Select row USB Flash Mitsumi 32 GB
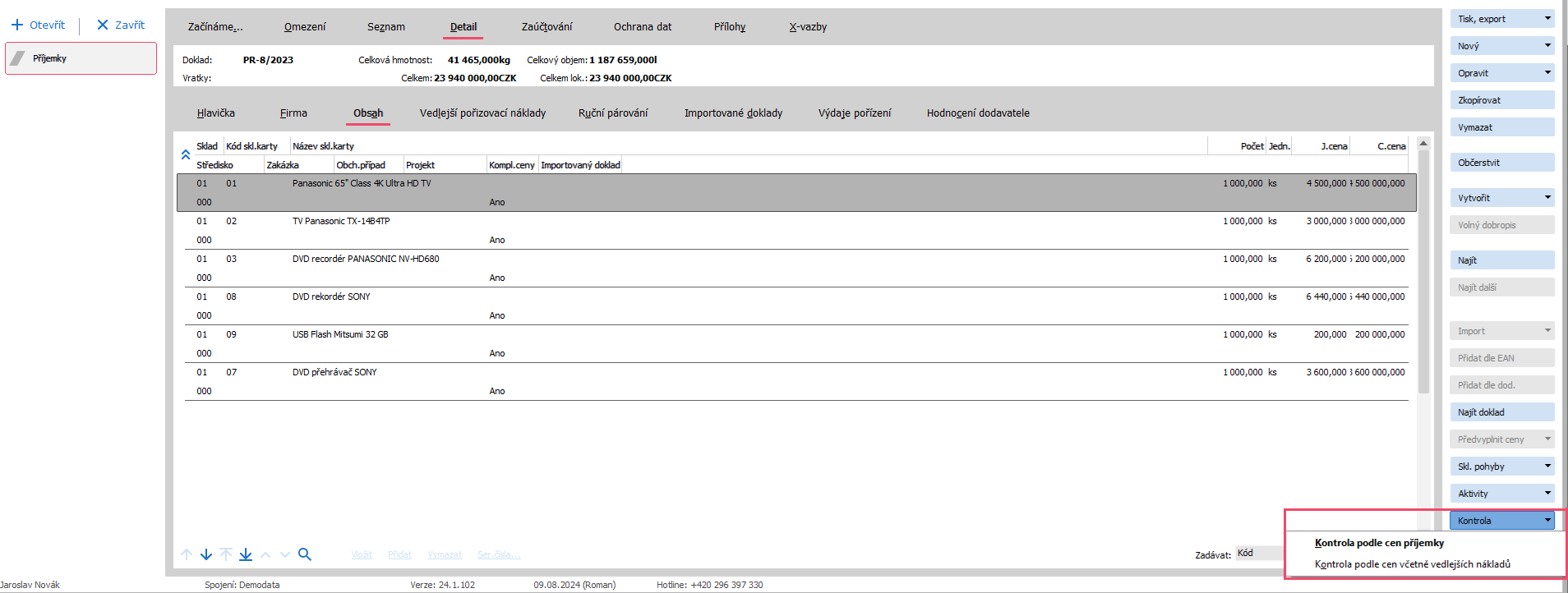The width and height of the screenshot is (1568, 593). click(796, 343)
